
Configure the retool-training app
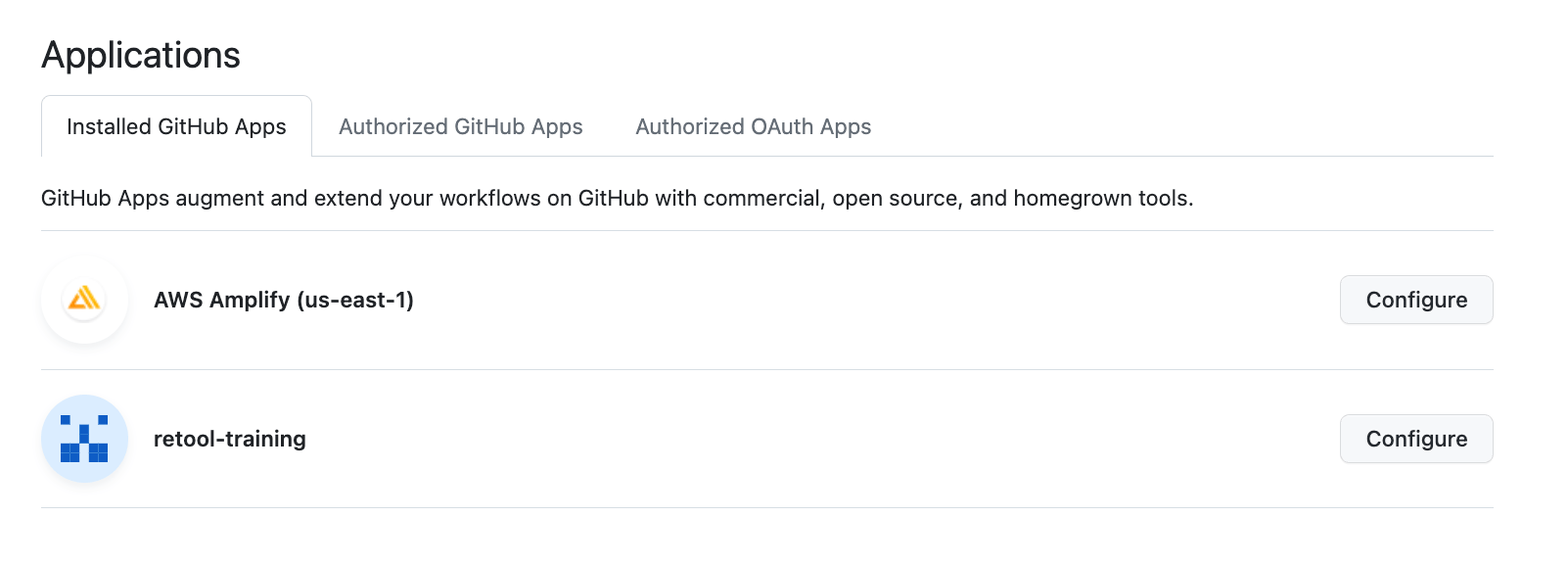coord(1416,439)
